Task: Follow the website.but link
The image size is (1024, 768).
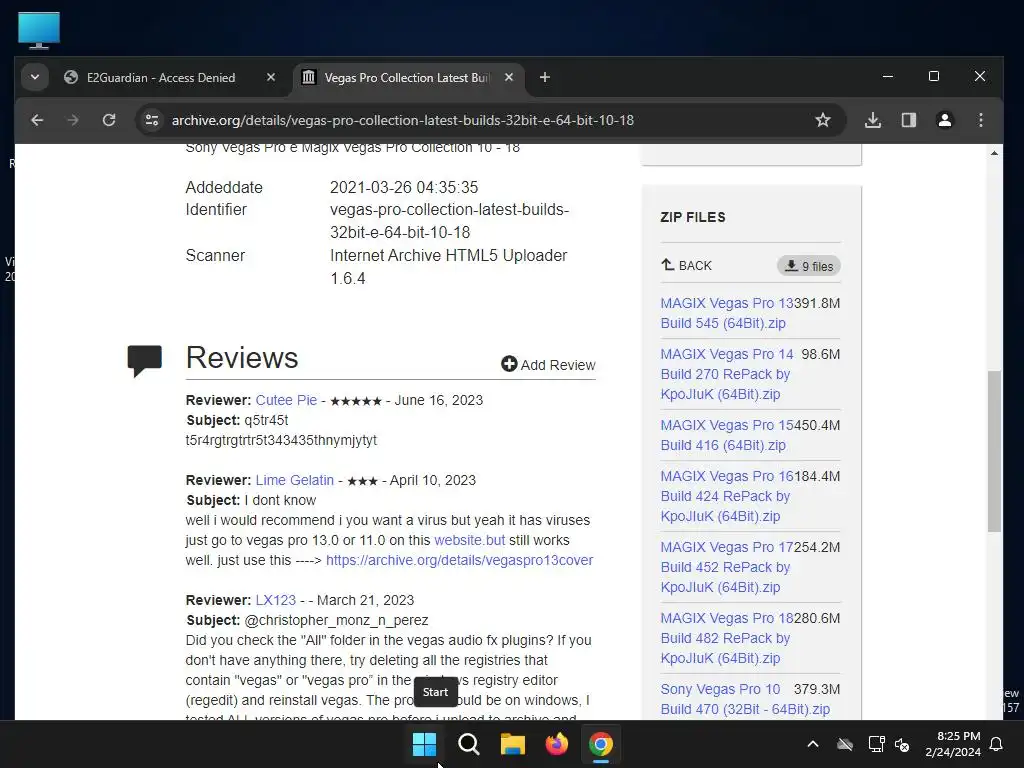Action: (x=470, y=540)
